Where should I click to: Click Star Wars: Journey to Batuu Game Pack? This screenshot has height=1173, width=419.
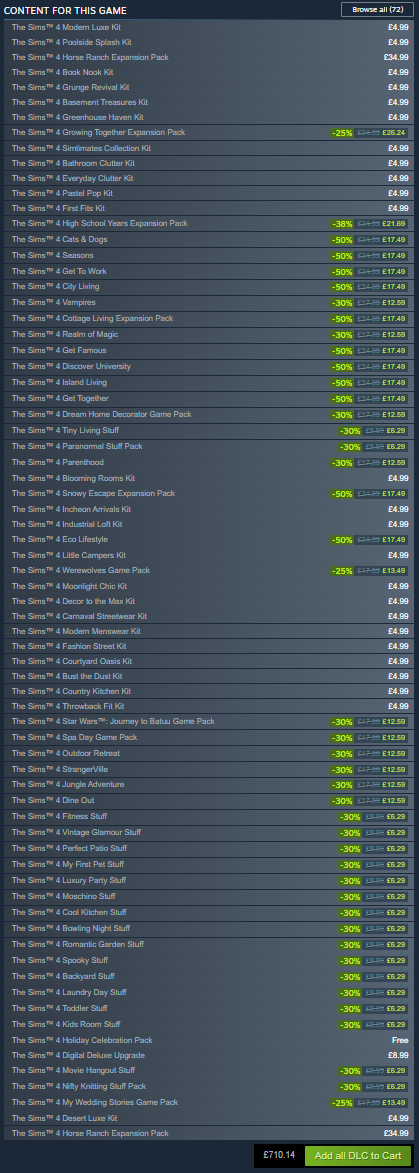(210, 721)
